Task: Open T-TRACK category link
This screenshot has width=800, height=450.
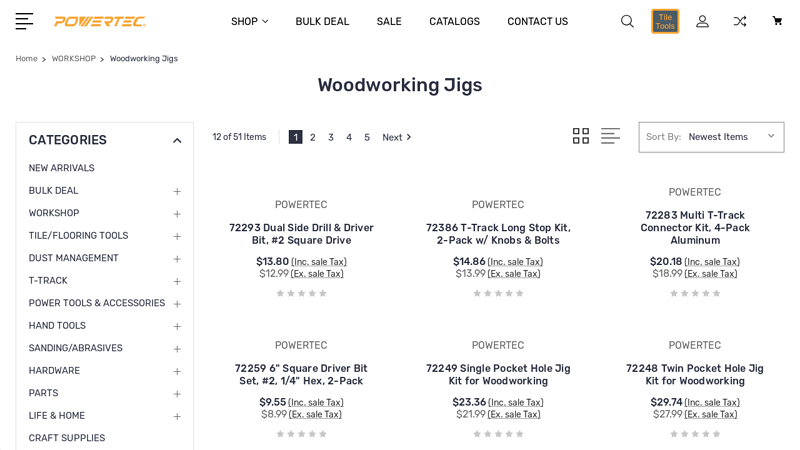Action: click(x=48, y=281)
